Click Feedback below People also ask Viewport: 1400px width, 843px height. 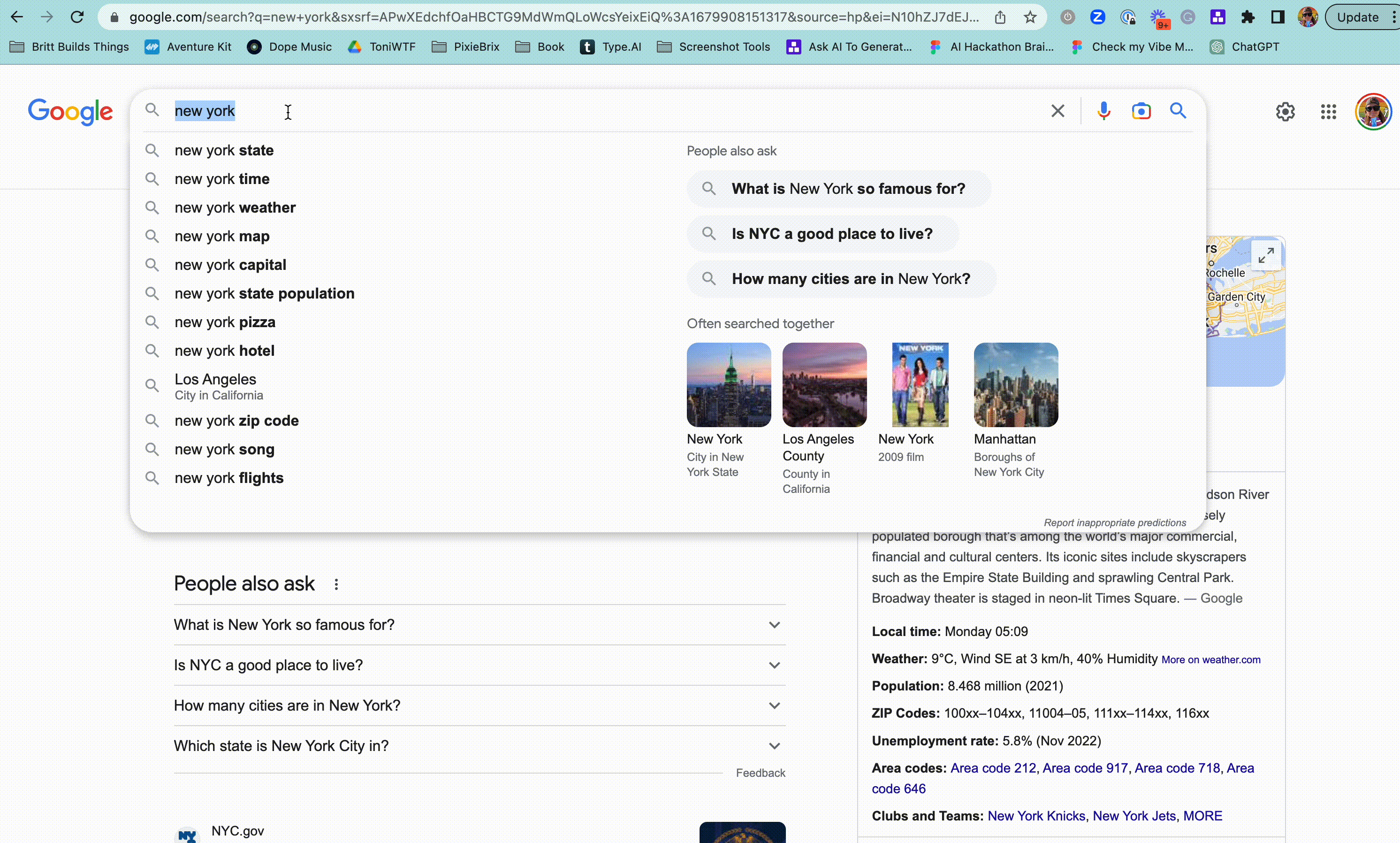760,773
